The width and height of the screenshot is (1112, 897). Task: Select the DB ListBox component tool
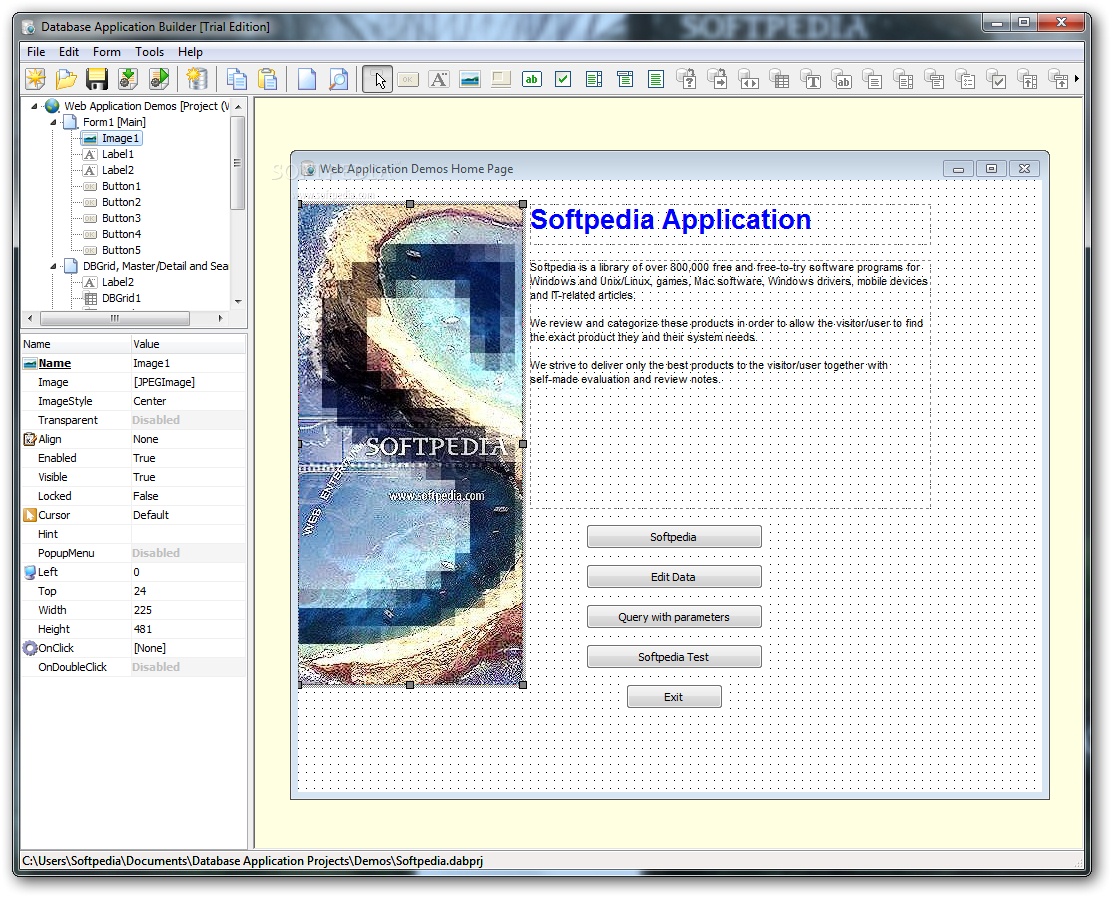[904, 79]
